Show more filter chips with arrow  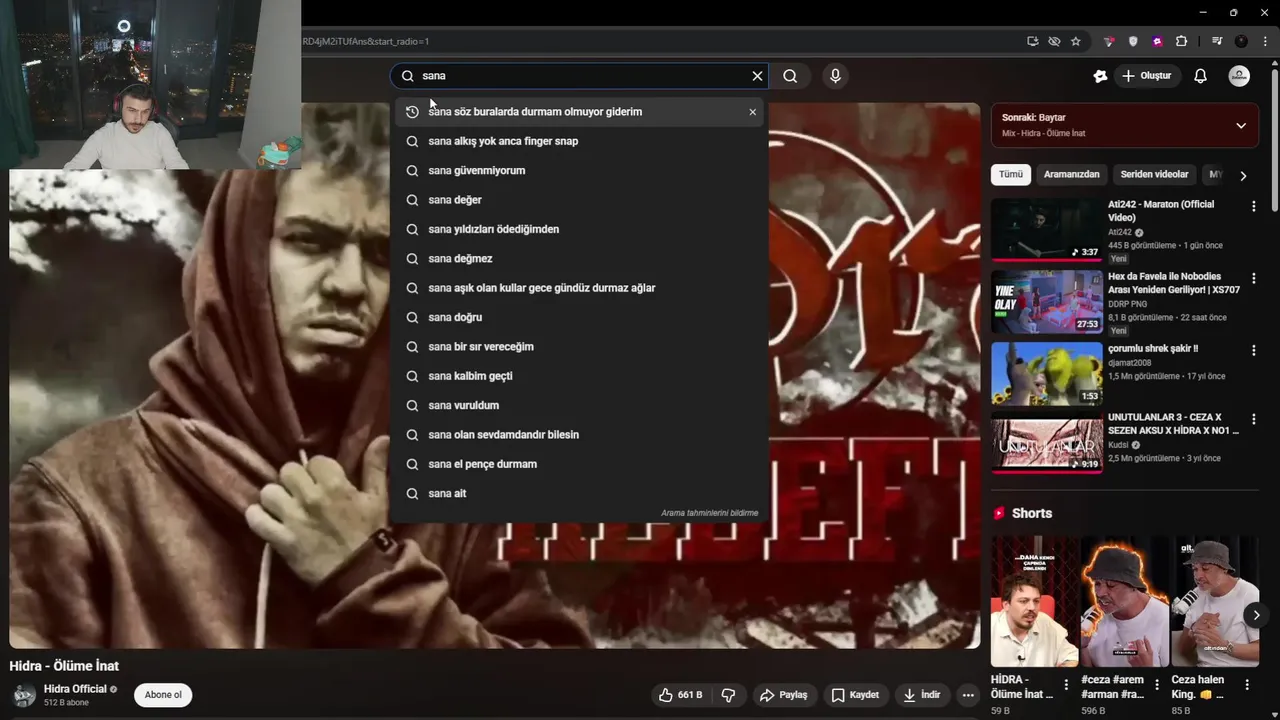(x=1243, y=175)
